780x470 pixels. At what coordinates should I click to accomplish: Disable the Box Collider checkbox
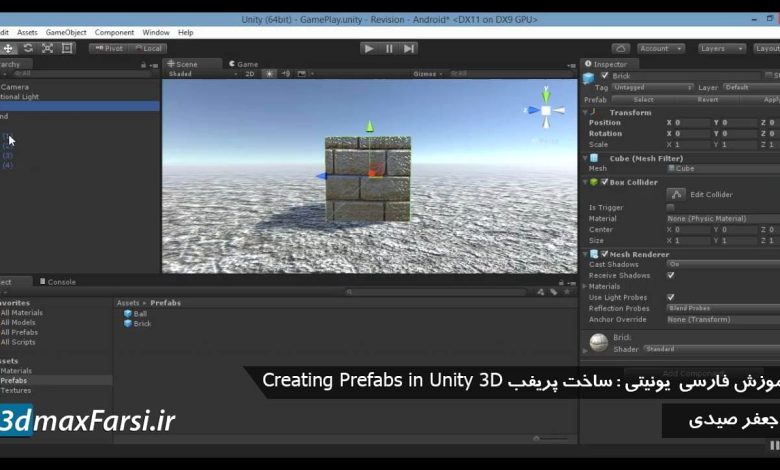pos(604,182)
